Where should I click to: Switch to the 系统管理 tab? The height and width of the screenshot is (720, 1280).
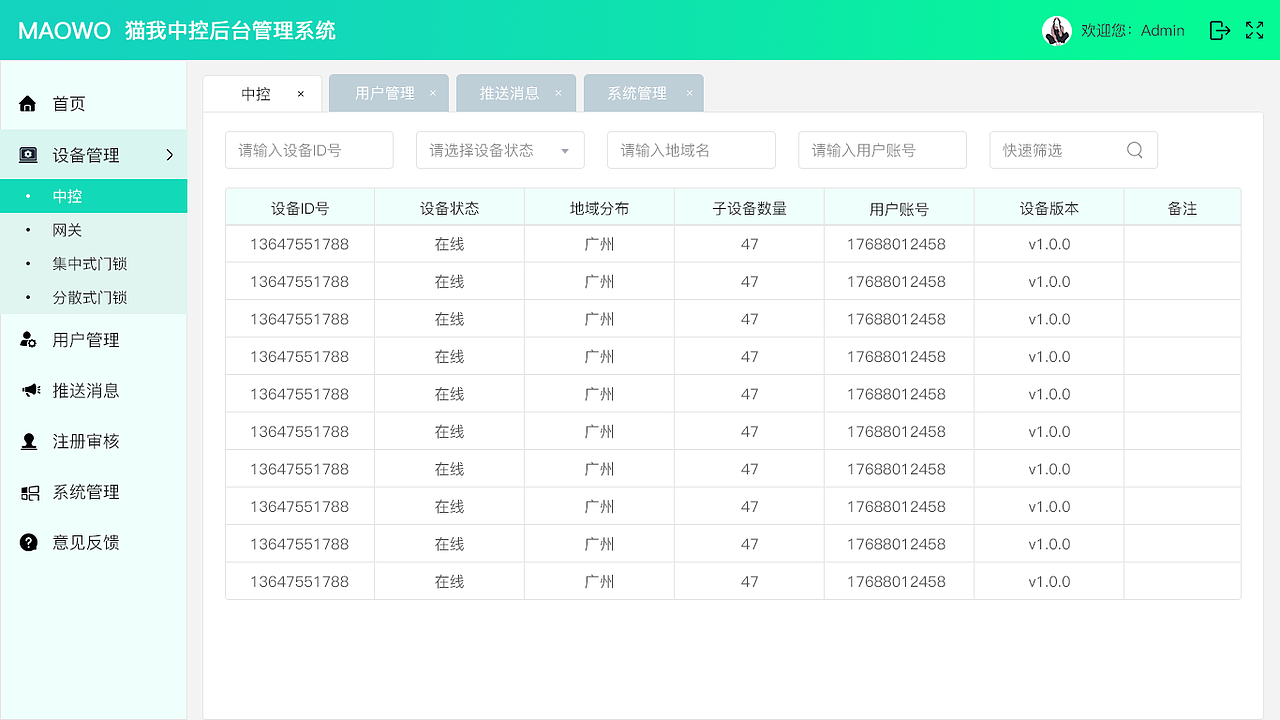click(x=644, y=93)
